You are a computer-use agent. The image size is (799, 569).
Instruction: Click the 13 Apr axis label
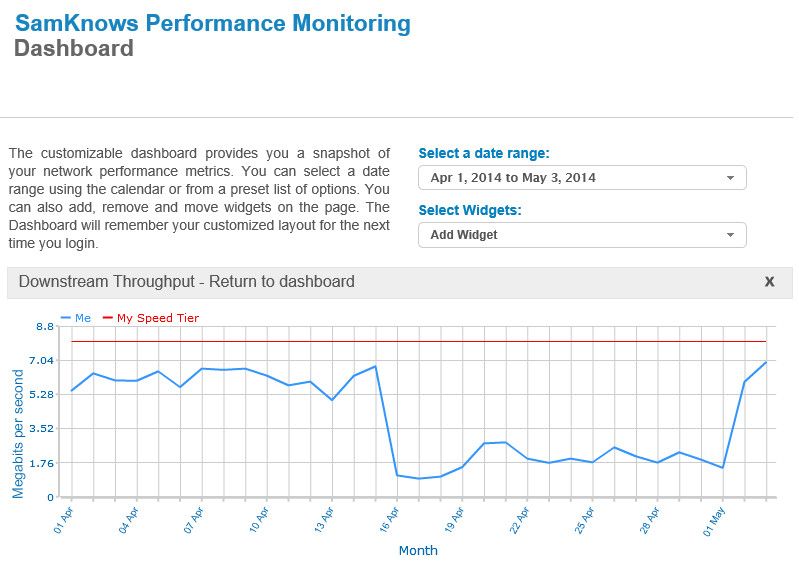click(324, 520)
